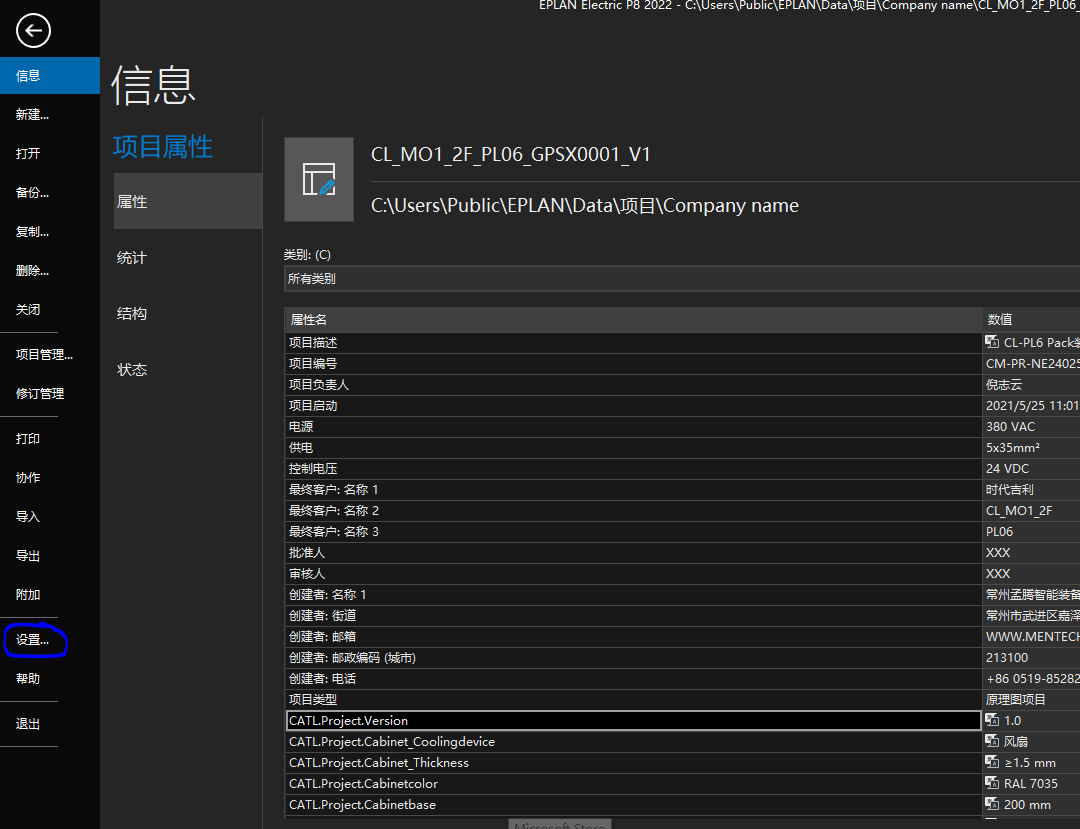The width and height of the screenshot is (1080, 829).
Task: Click the back arrow circle icon
Action: point(33,30)
